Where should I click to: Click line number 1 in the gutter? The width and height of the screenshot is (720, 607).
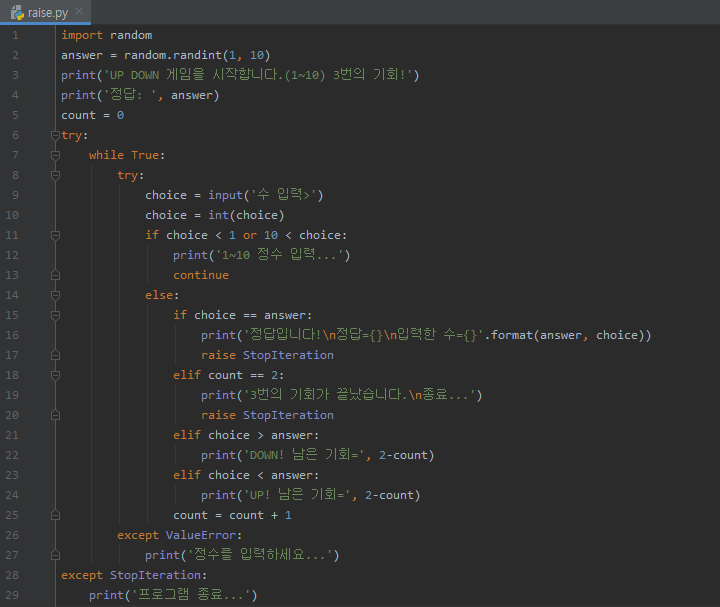click(15, 35)
